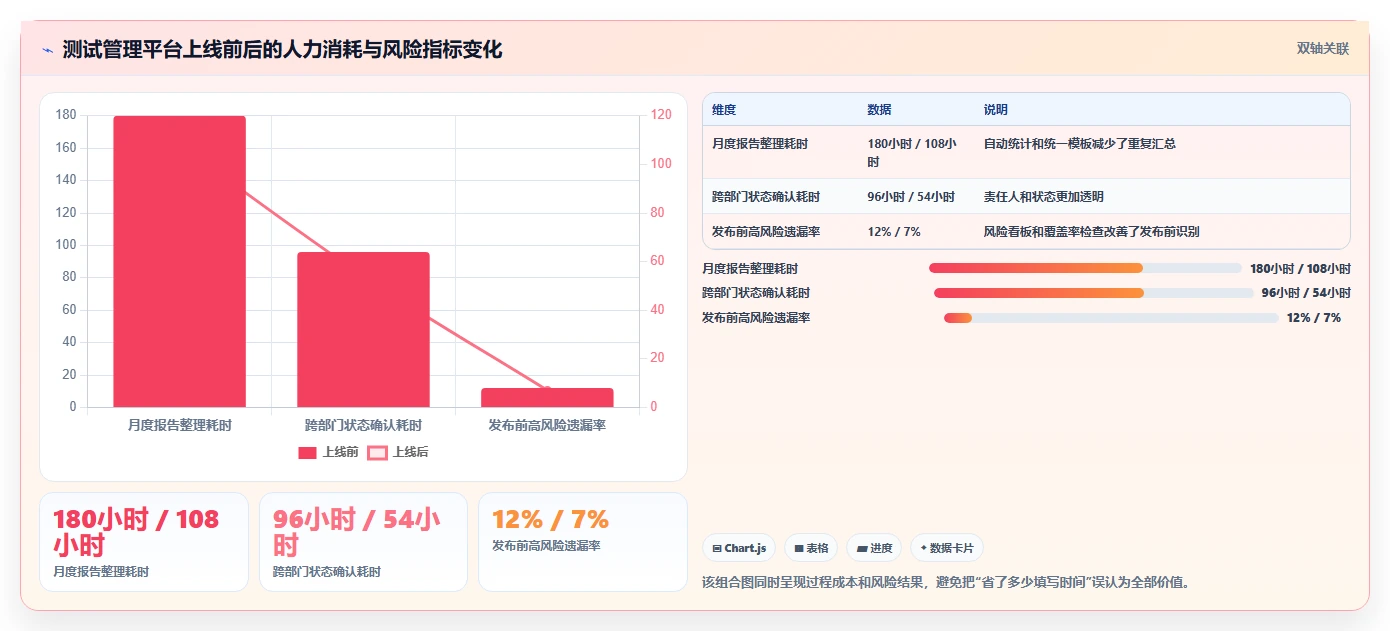Screen dimensions: 1390x631
Task: Click the 月度报告整理耗时 cell in the table
Action: coord(760,144)
